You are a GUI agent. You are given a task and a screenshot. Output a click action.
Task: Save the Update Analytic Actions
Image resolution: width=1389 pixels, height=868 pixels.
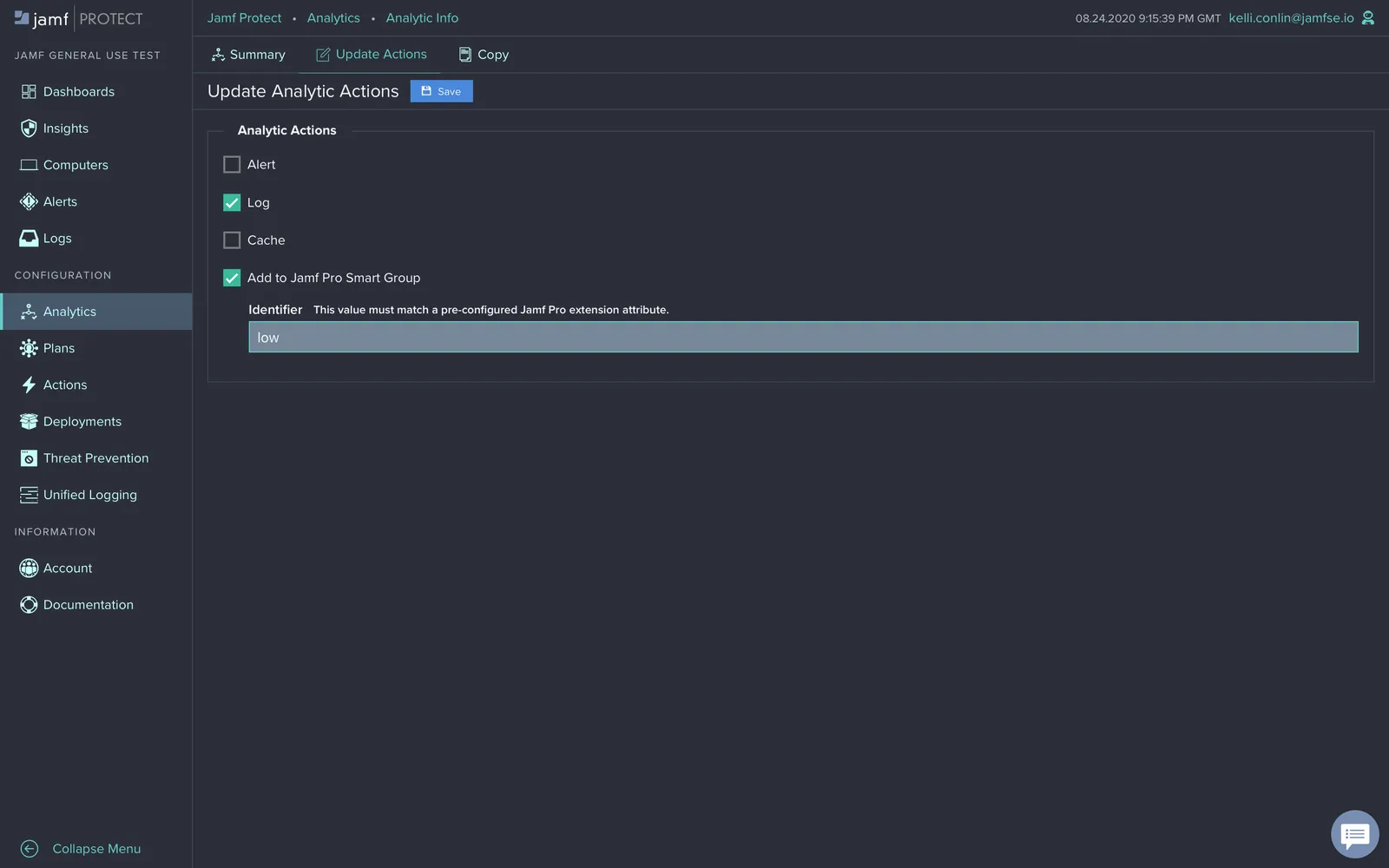point(441,91)
